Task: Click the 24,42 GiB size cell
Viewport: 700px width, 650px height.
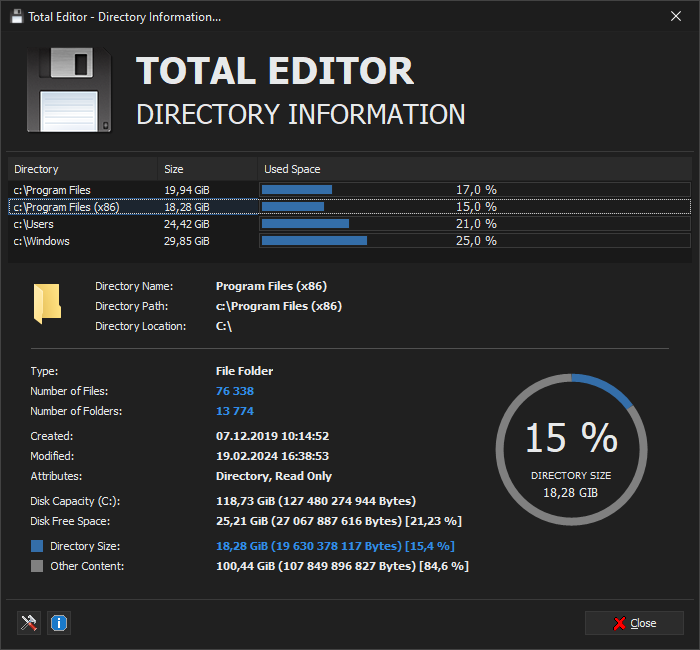Action: pyautogui.click(x=187, y=224)
